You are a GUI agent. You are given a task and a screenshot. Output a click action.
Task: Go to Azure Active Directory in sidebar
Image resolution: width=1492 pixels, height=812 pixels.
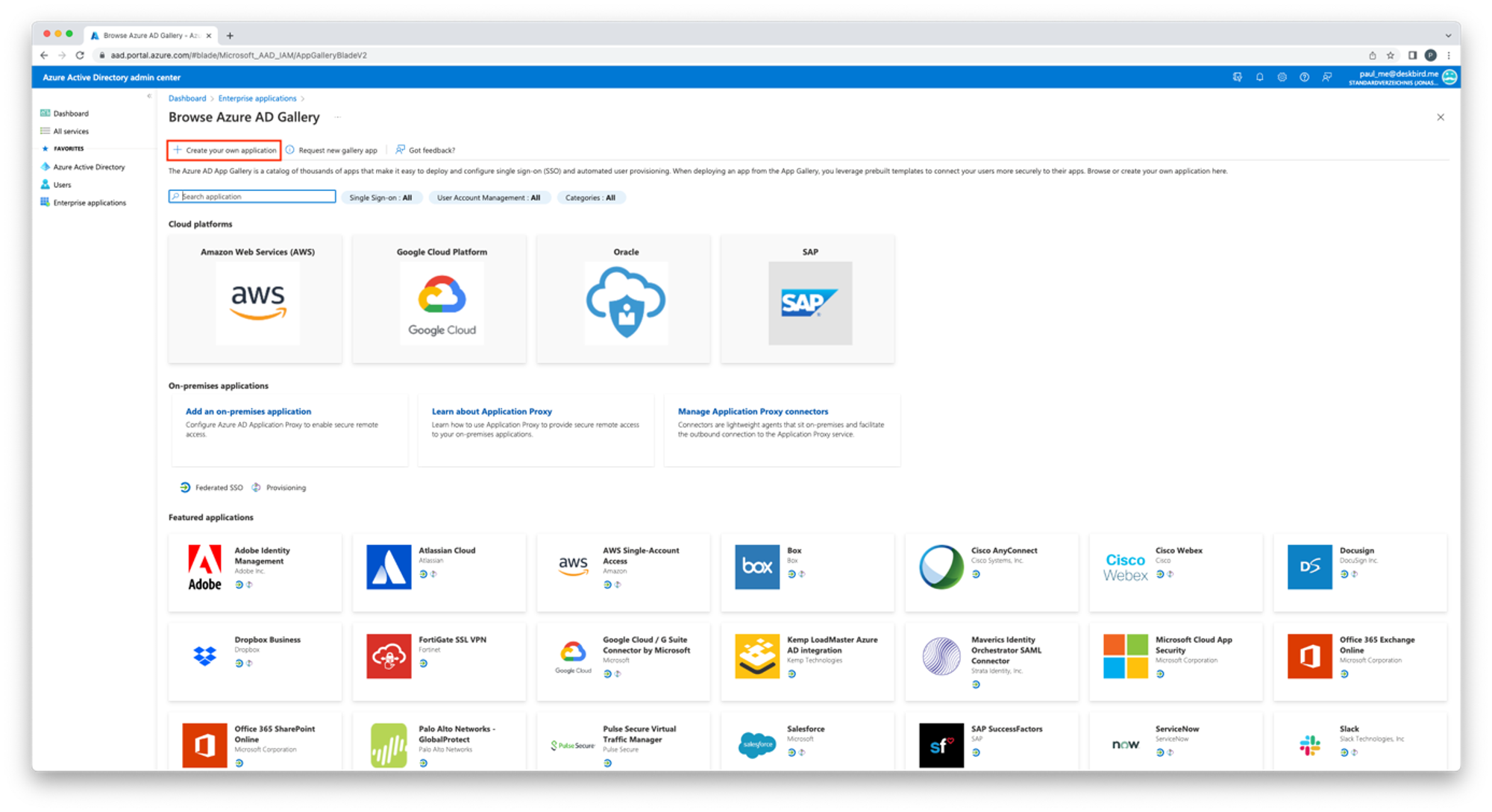click(89, 167)
